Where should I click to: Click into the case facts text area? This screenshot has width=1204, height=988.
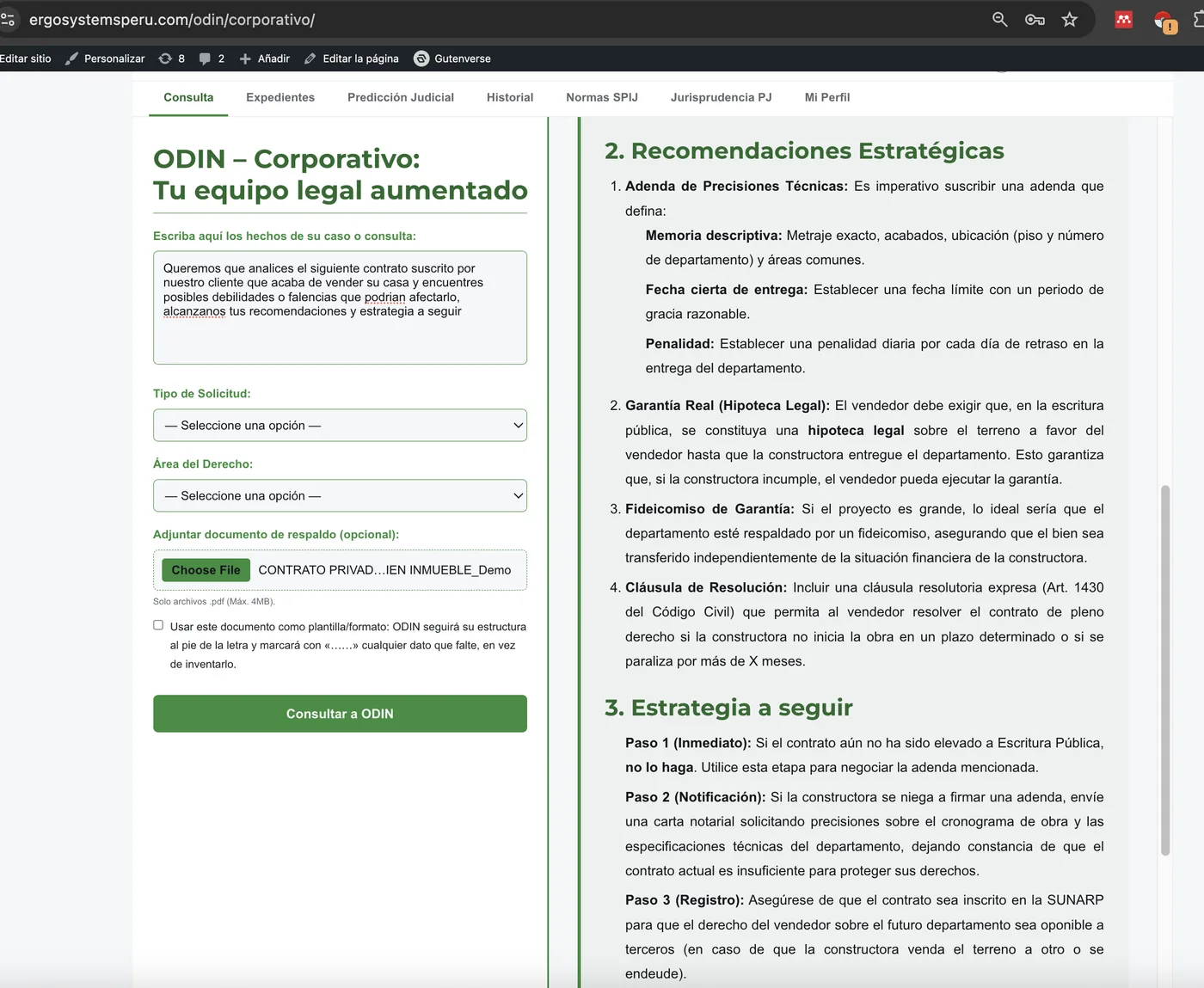[x=340, y=308]
